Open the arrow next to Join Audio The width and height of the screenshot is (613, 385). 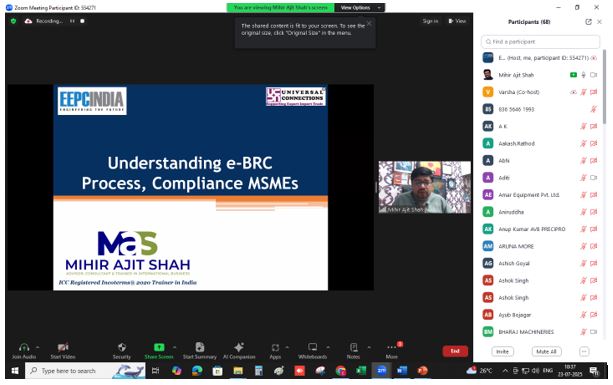pos(38,347)
